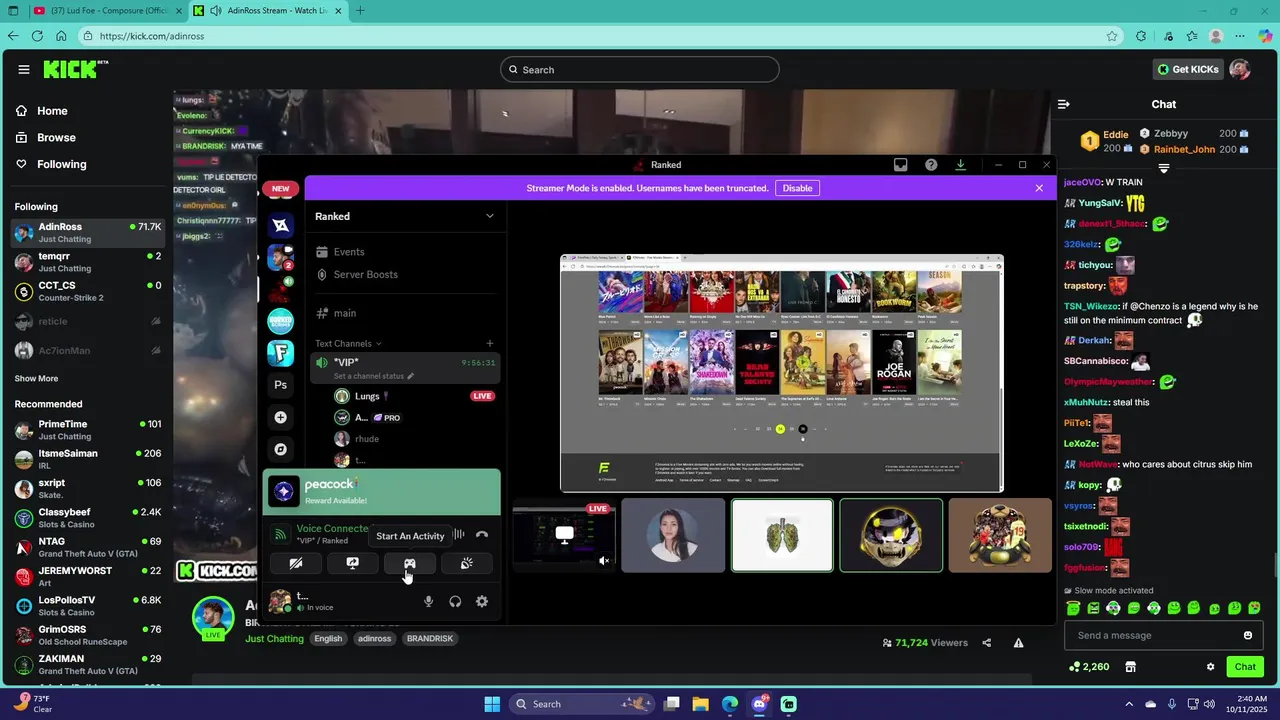
Task: Deafen with the Discord headphones icon
Action: [x=455, y=601]
